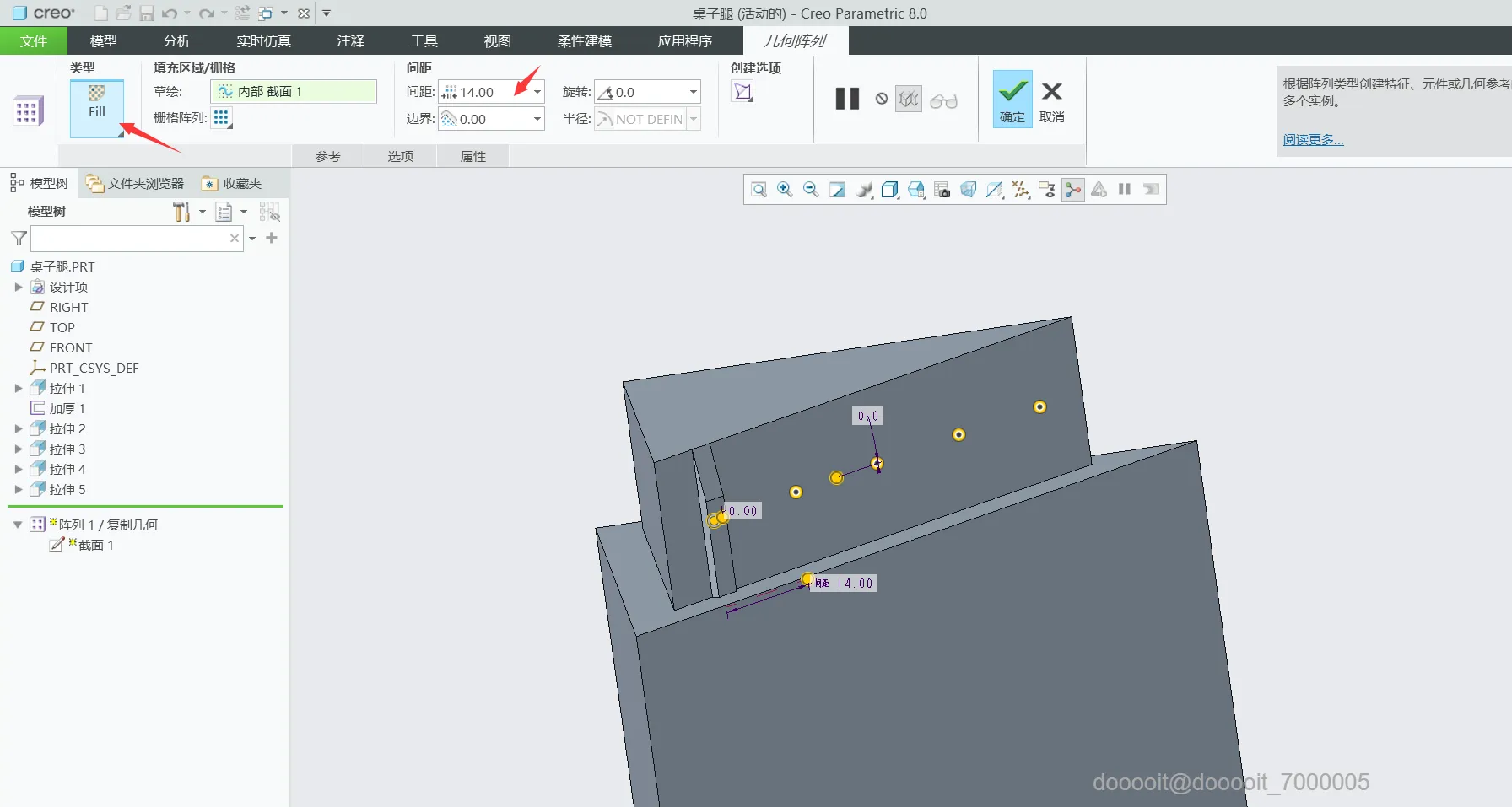The width and height of the screenshot is (1512, 807).
Task: Collapse the 阵列 1 / 复制几何 node
Action: (x=18, y=525)
